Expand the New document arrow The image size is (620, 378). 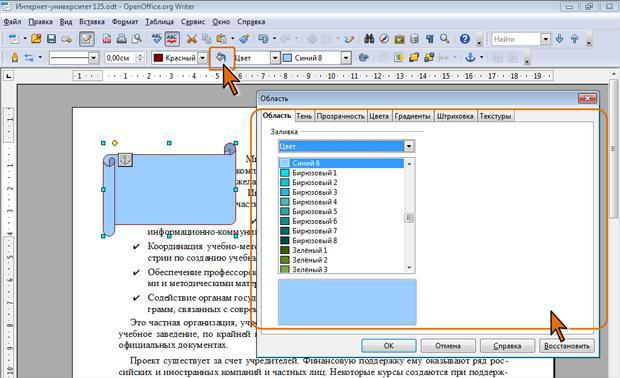[25, 39]
